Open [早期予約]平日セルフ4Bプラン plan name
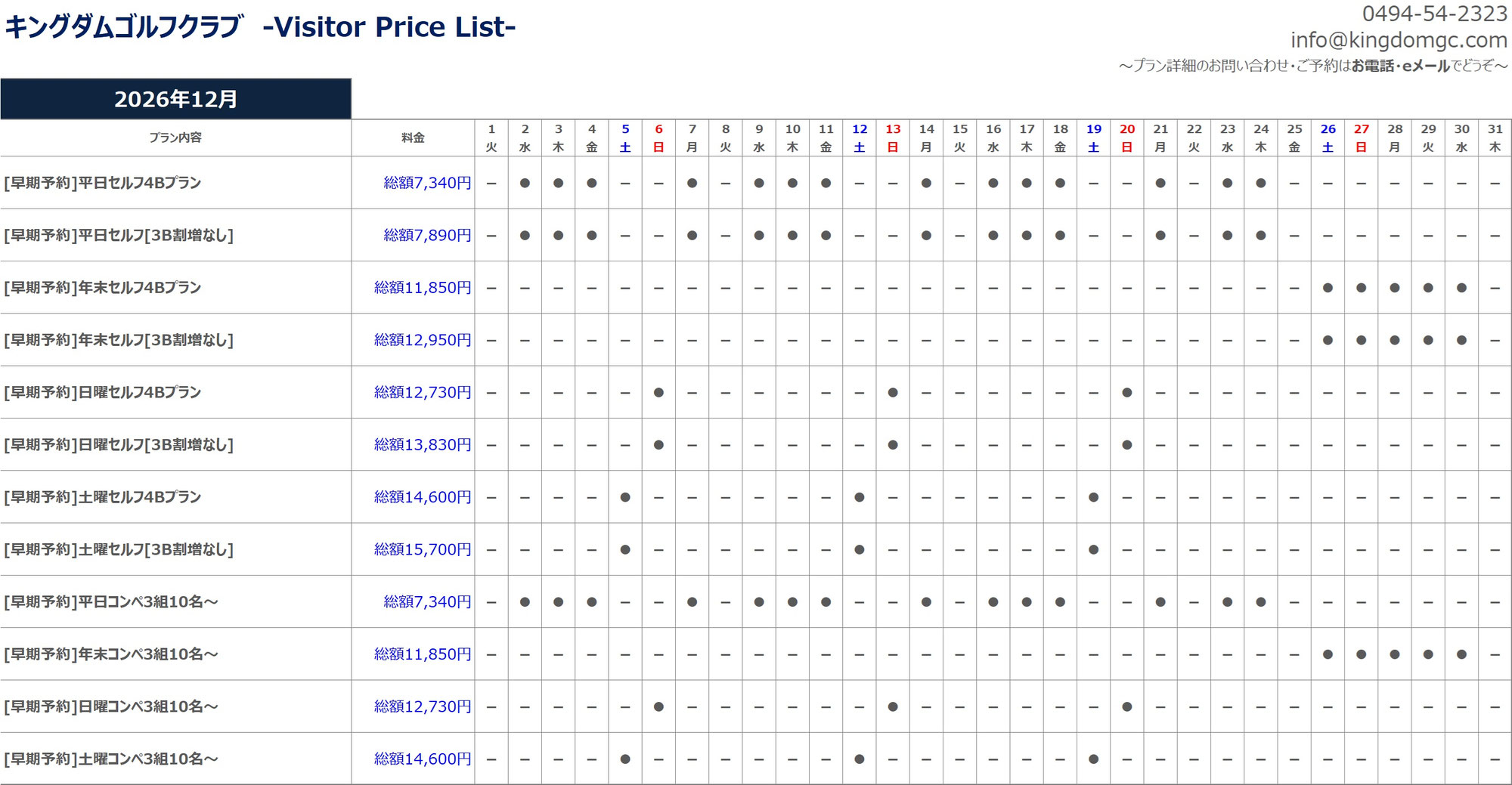The height and width of the screenshot is (785, 1512). point(103,183)
